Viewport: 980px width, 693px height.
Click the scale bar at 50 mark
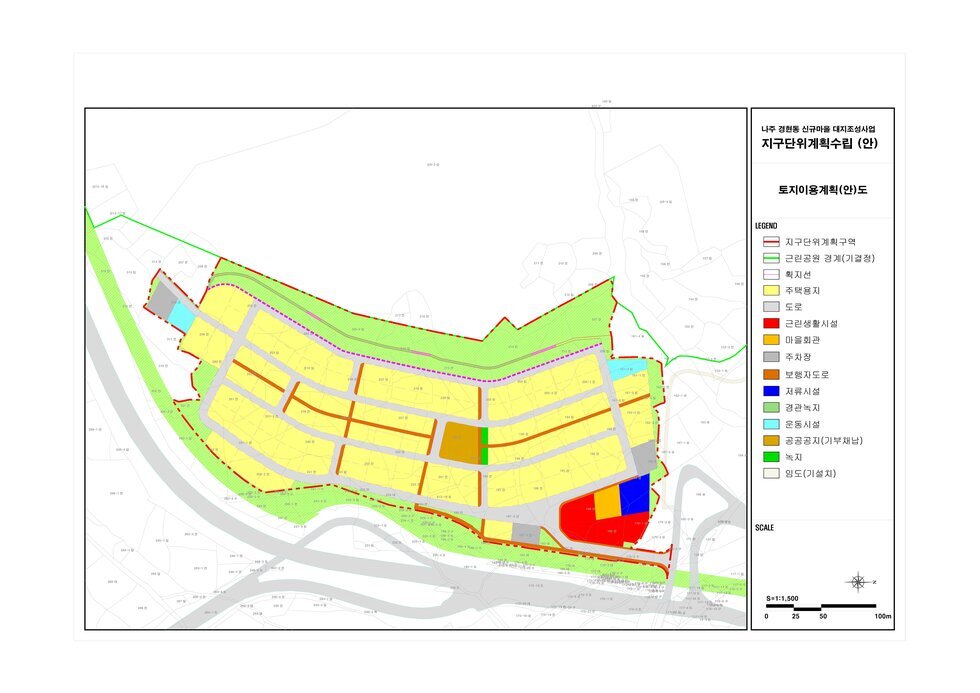[822, 606]
